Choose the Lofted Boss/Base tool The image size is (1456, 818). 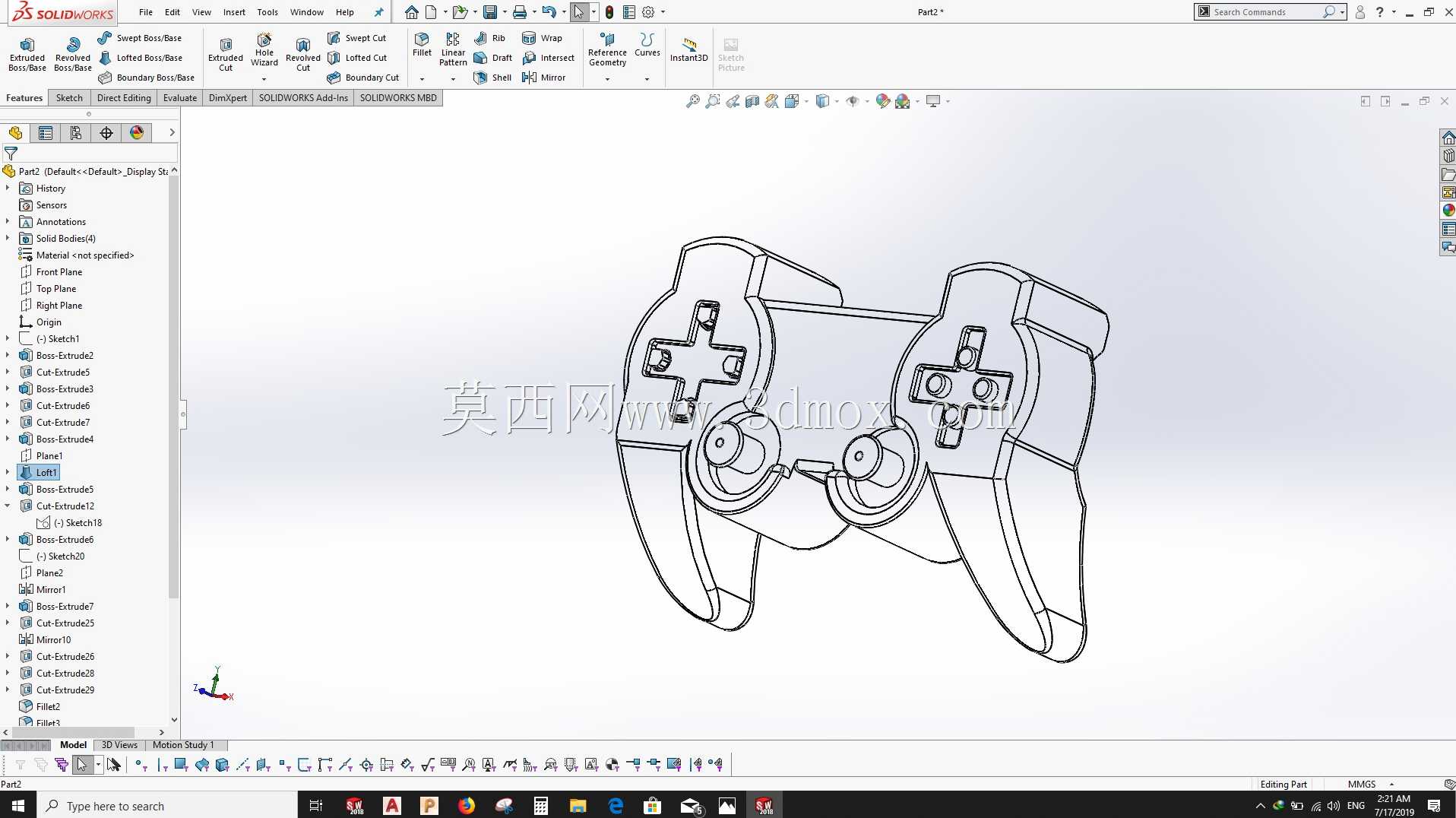pos(140,58)
